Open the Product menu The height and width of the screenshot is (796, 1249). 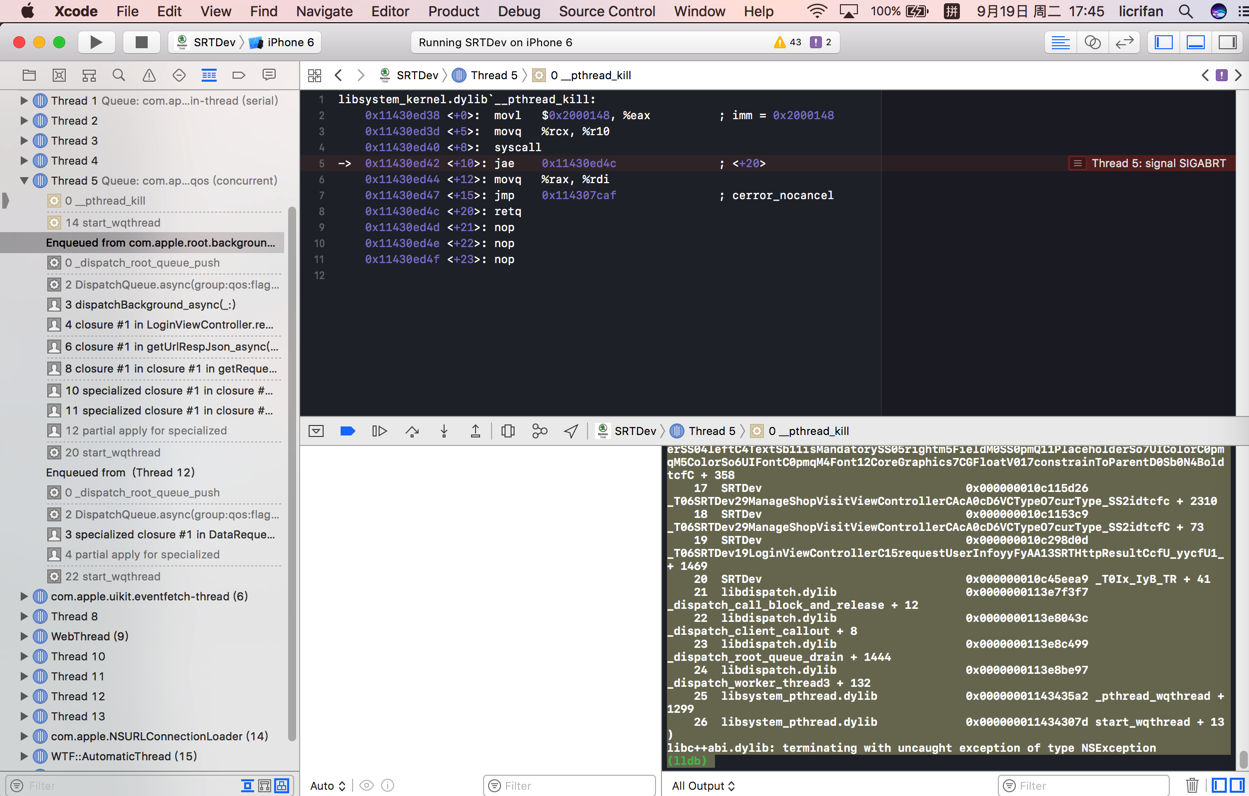[x=453, y=11]
